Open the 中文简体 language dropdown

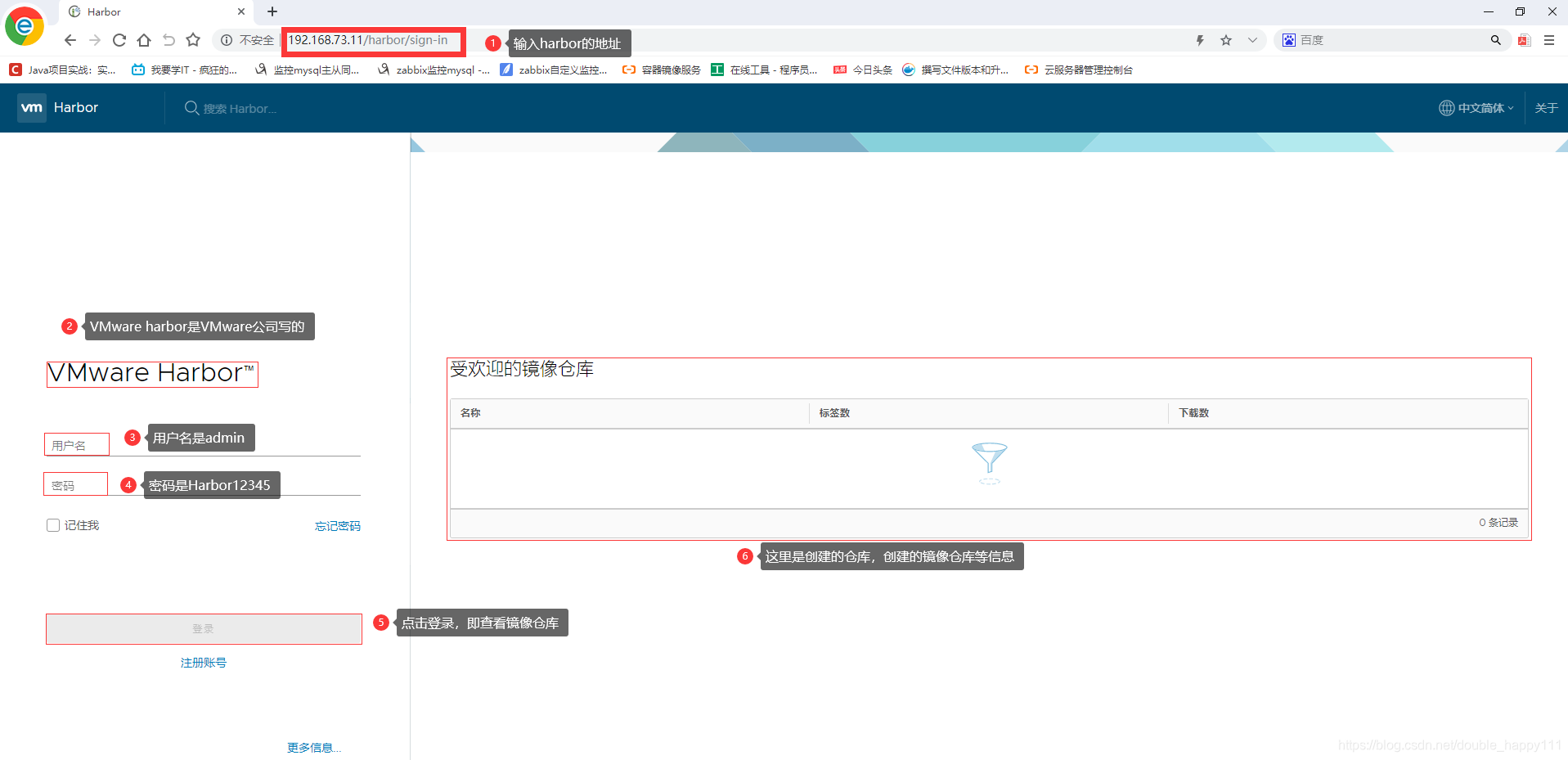tap(1485, 108)
